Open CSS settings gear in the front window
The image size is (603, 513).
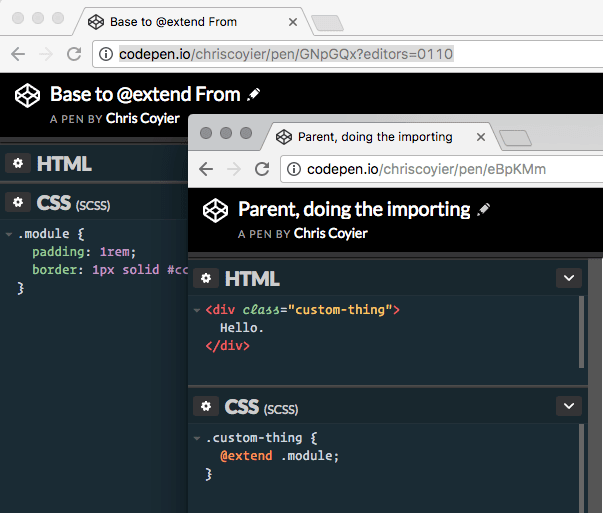pos(206,406)
